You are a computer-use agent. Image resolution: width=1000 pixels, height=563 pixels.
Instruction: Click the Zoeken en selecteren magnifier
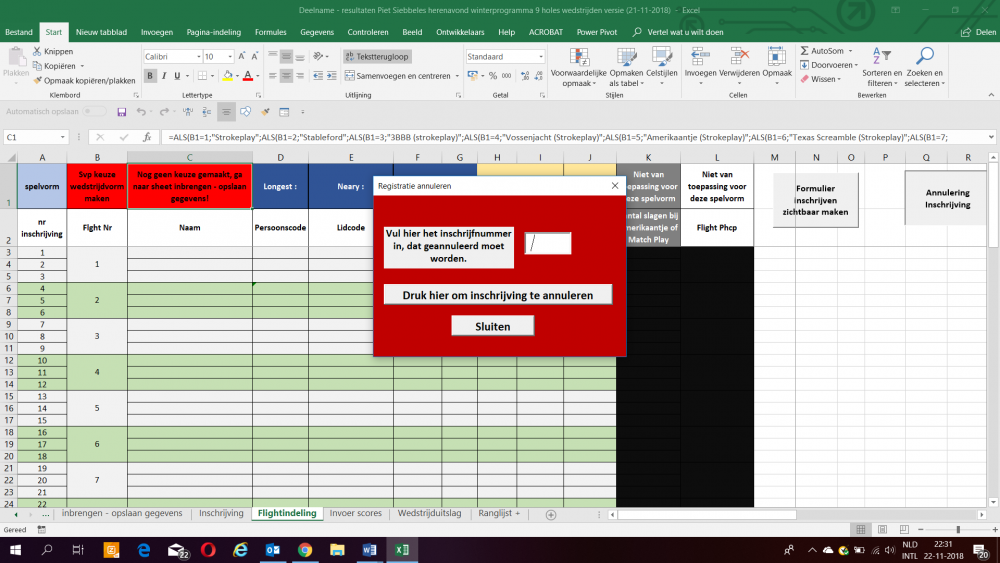coord(925,57)
